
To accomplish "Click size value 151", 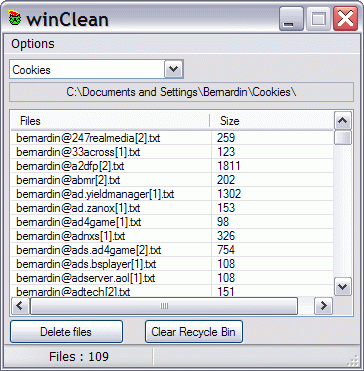I will pyautogui.click(x=226, y=291).
